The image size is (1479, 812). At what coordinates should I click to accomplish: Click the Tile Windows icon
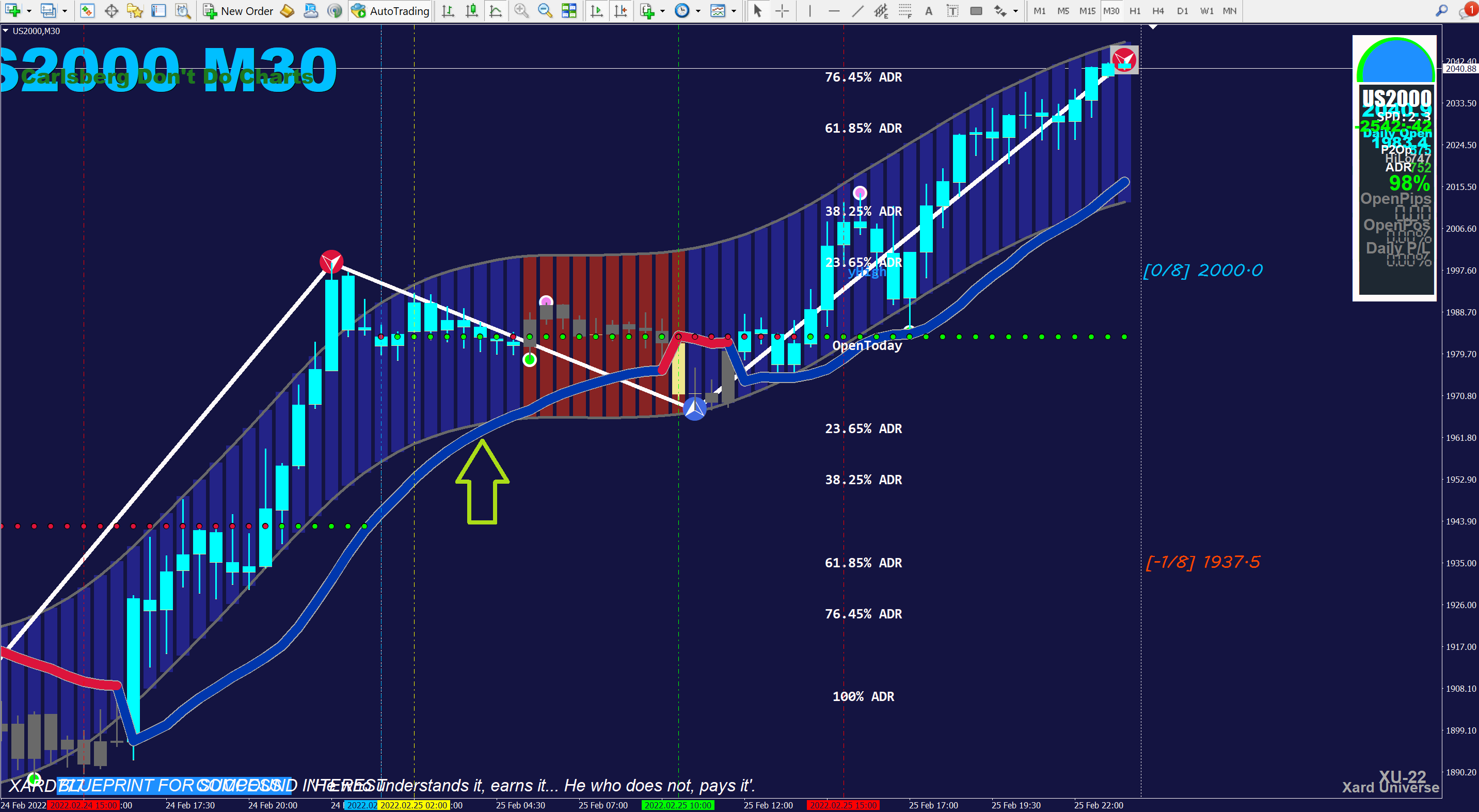[x=569, y=11]
